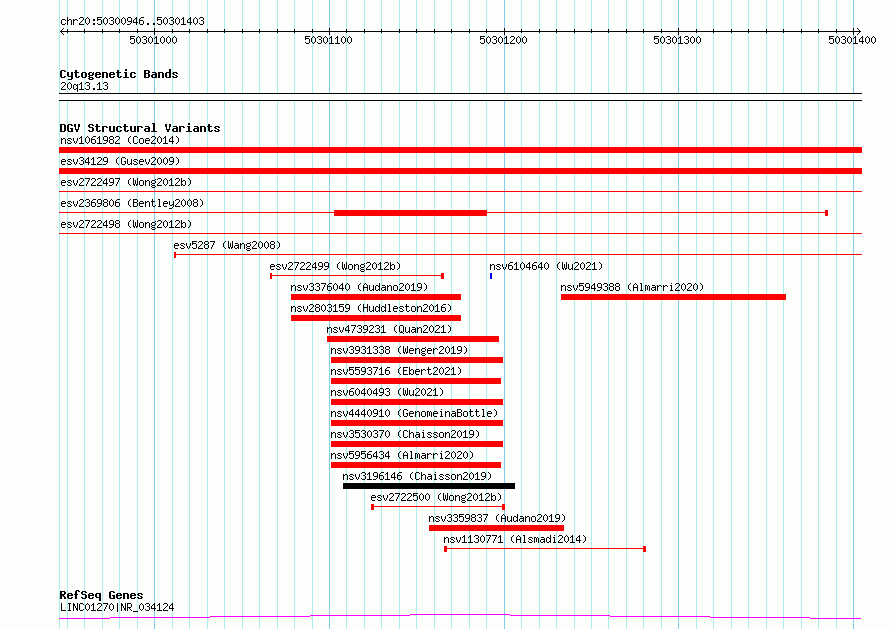The width and height of the screenshot is (890, 629).
Task: Click the red bar under nsv2803159
Action: coord(376,318)
